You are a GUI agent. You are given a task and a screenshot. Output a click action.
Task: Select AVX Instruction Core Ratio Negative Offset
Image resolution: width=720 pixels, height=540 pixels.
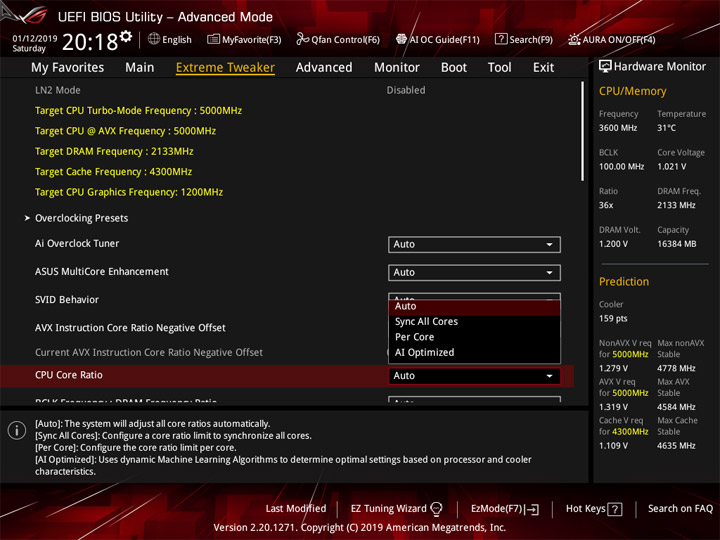pos(130,328)
